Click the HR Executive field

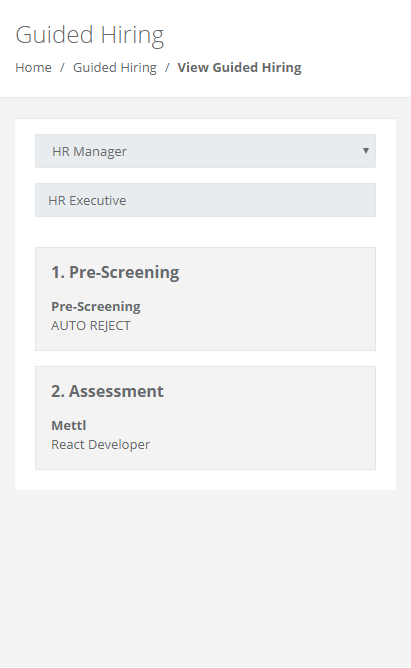[205, 200]
